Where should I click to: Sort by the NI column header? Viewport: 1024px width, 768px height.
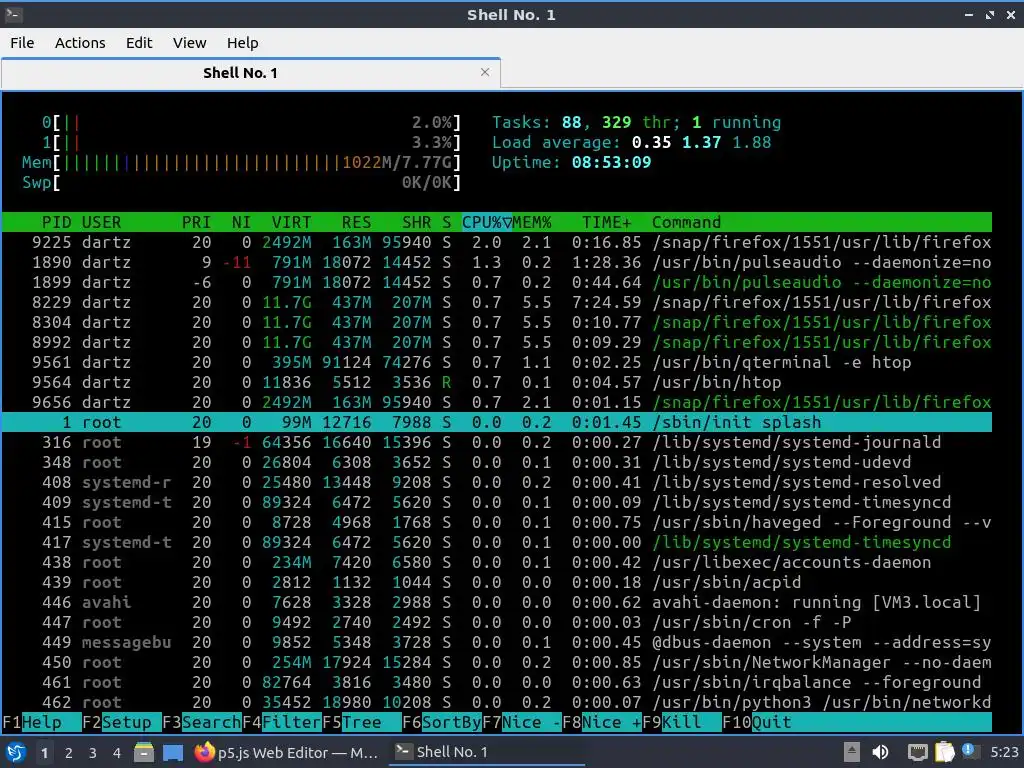241,222
